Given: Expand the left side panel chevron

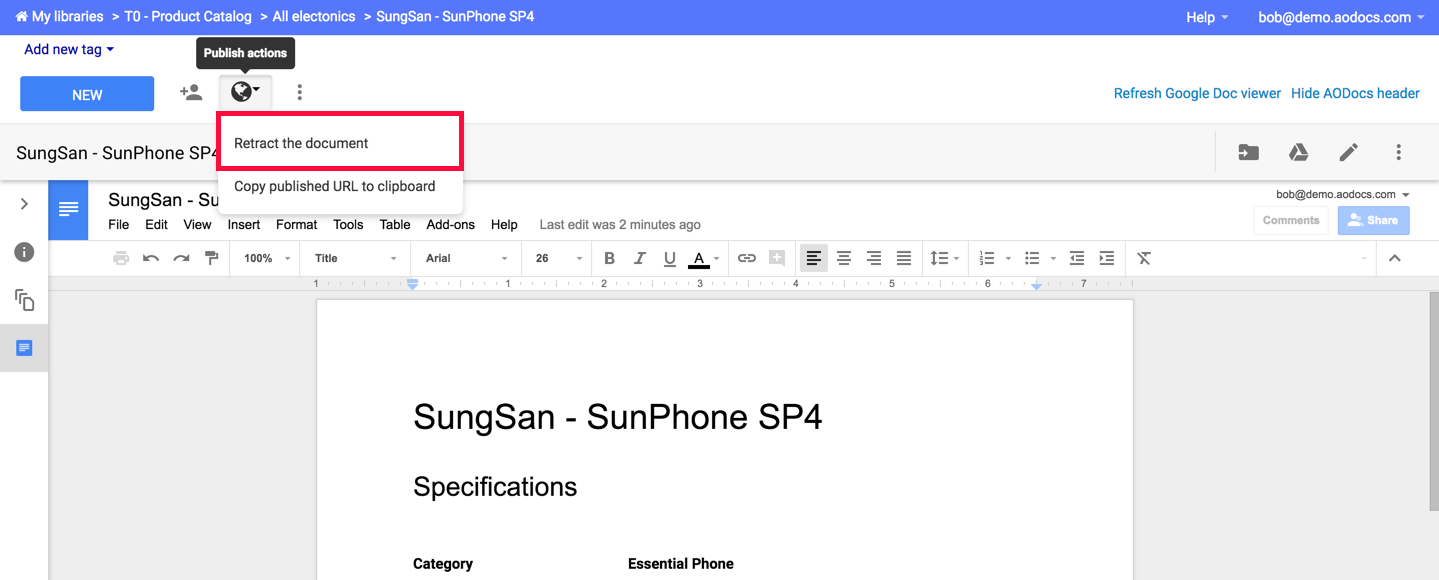Looking at the screenshot, I should 24,204.
